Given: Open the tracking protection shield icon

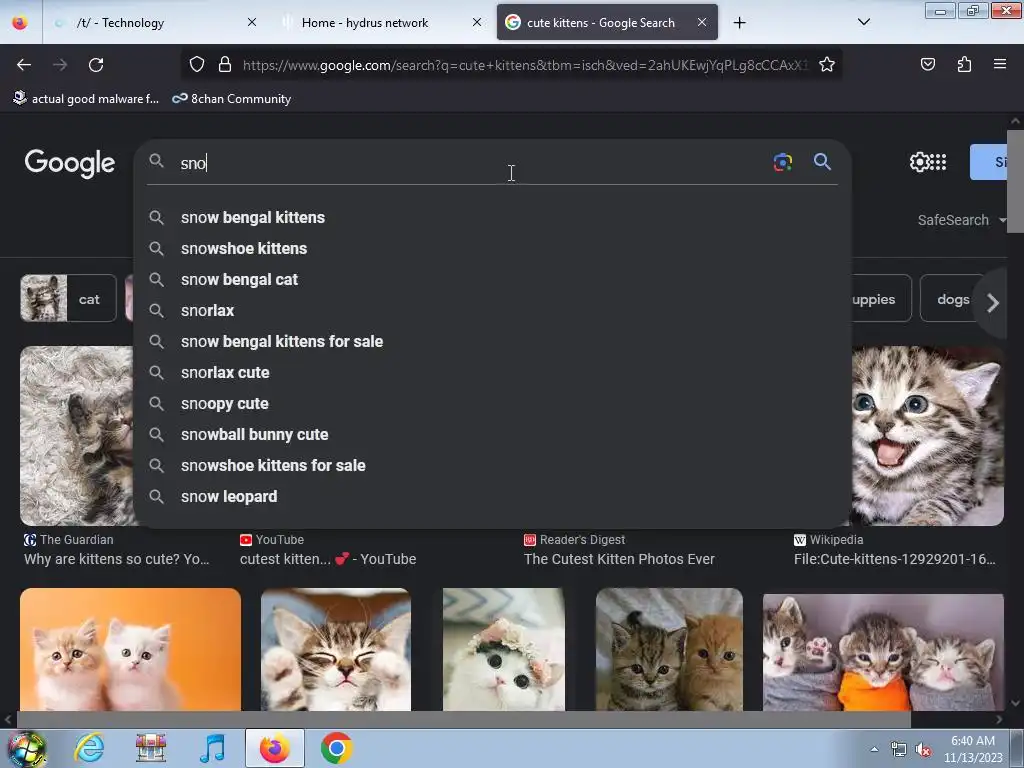Looking at the screenshot, I should pyautogui.click(x=197, y=64).
